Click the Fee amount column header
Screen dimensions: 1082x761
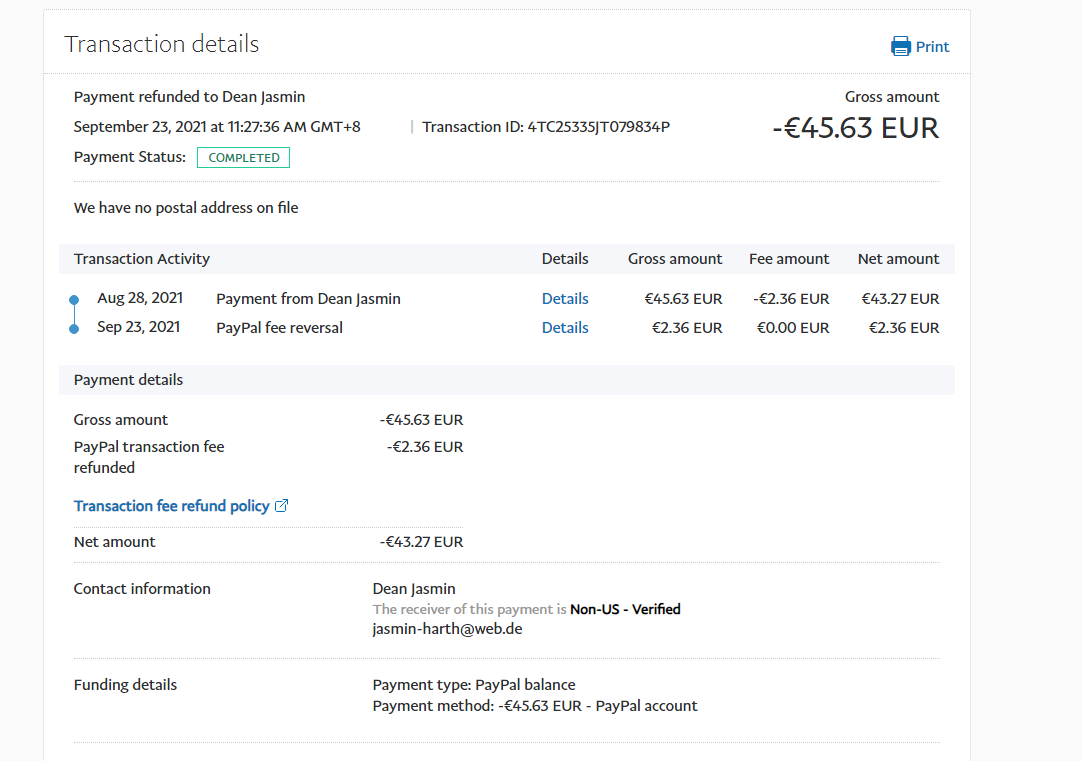point(788,259)
